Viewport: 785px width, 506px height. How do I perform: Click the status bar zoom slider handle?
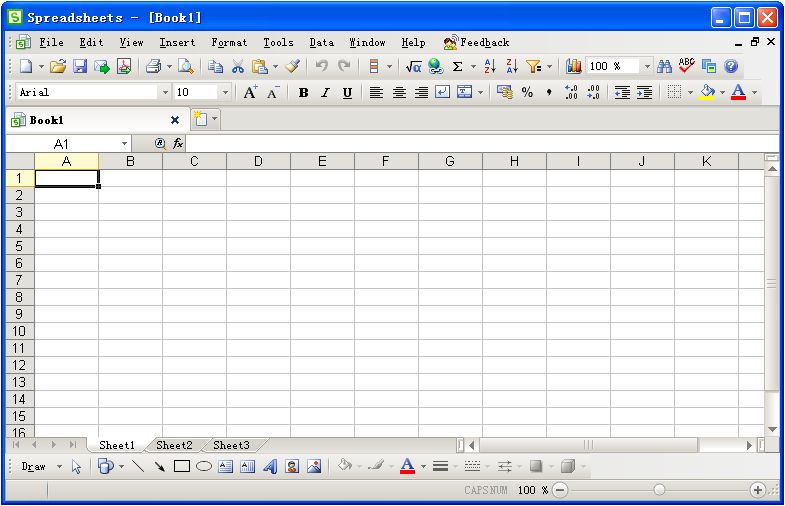(659, 490)
